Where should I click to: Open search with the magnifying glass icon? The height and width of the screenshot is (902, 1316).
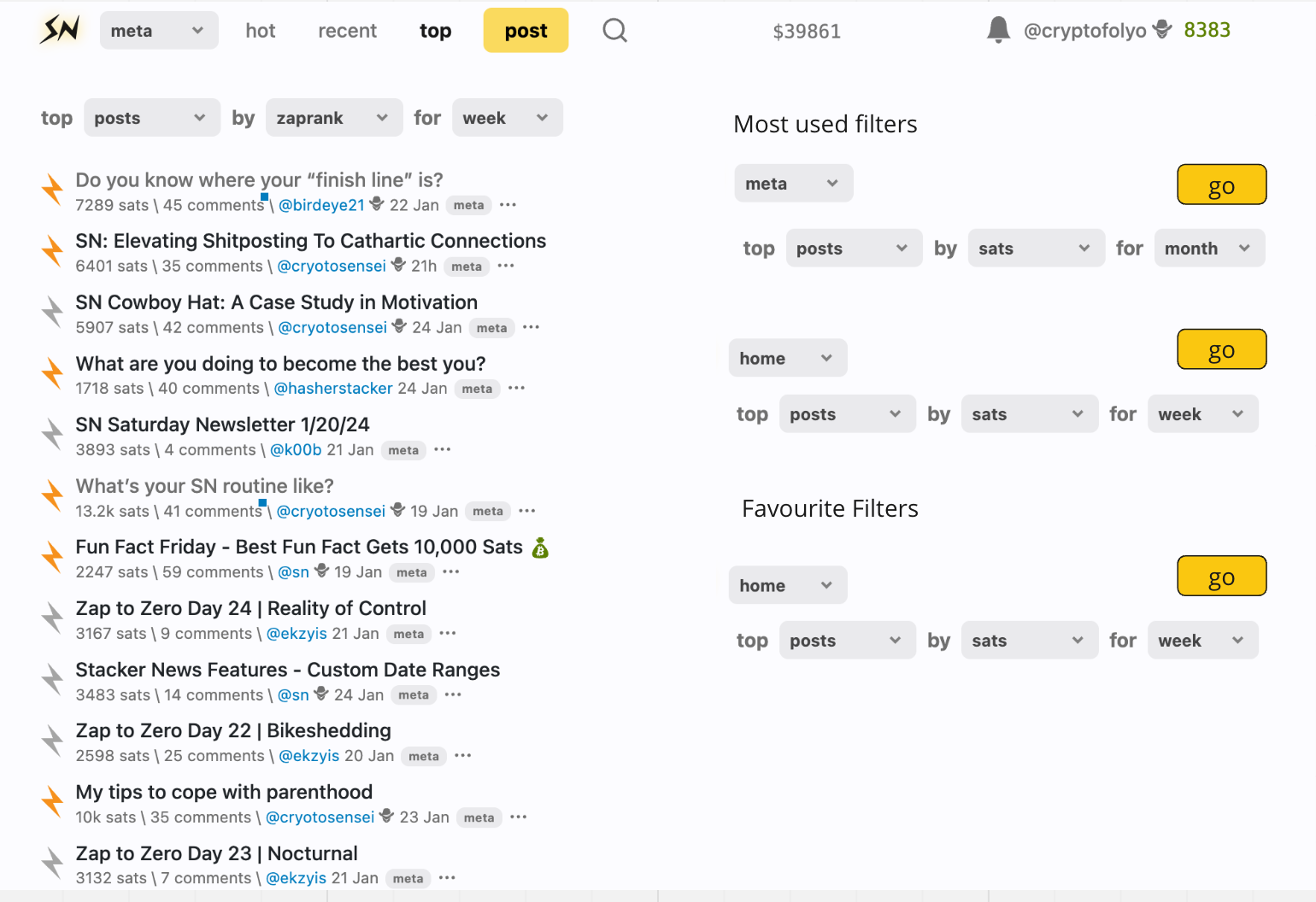point(614,31)
